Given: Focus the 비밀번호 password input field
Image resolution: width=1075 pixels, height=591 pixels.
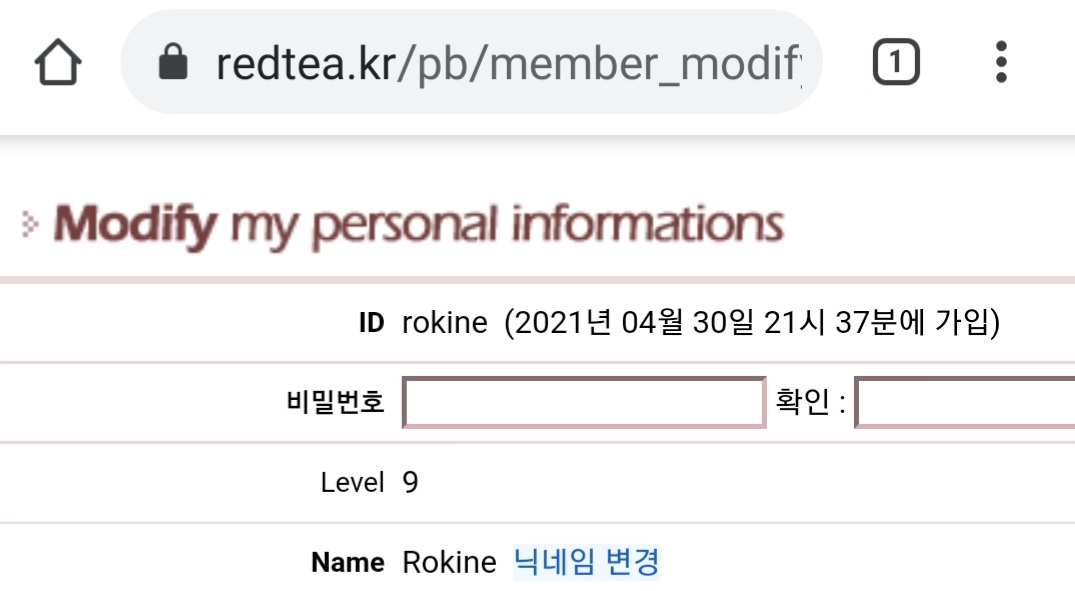Looking at the screenshot, I should tap(584, 403).
